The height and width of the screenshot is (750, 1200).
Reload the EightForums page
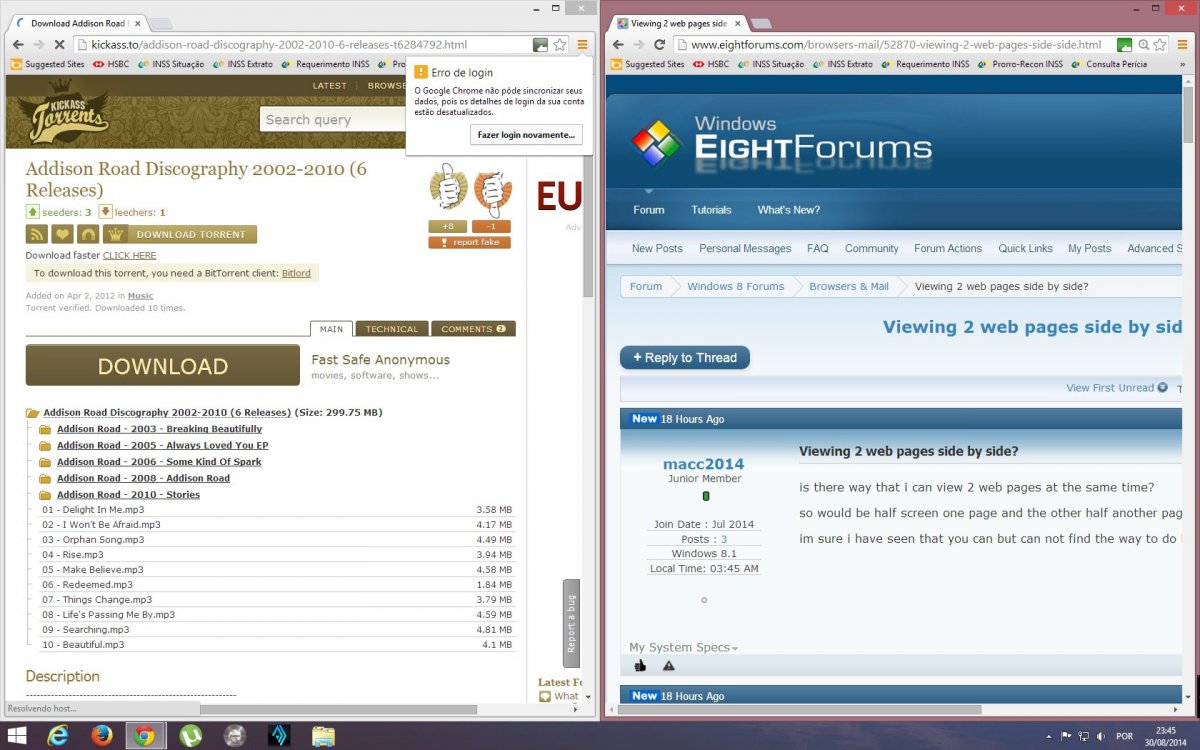[660, 45]
